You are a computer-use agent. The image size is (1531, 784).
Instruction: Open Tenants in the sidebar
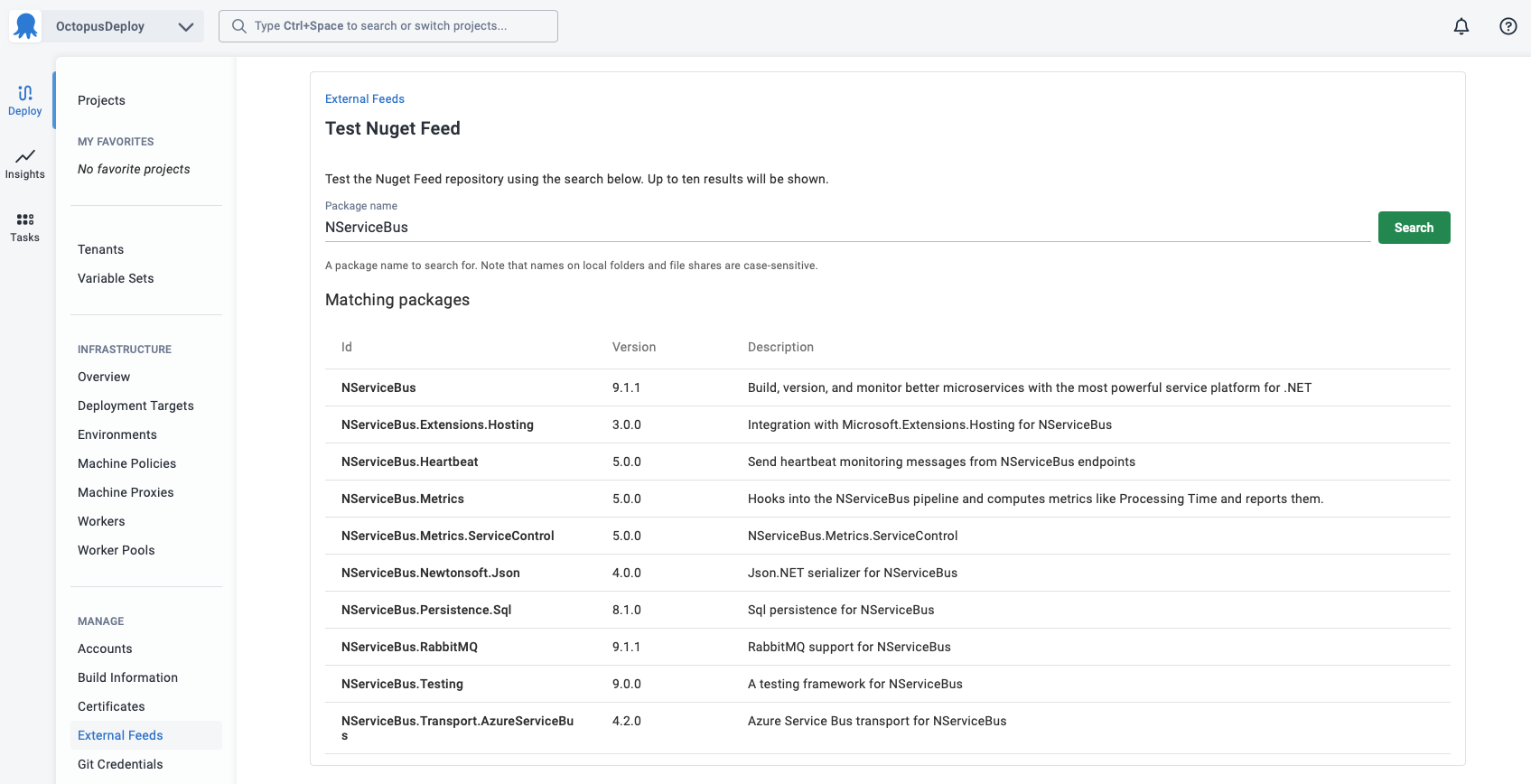pyautogui.click(x=100, y=249)
